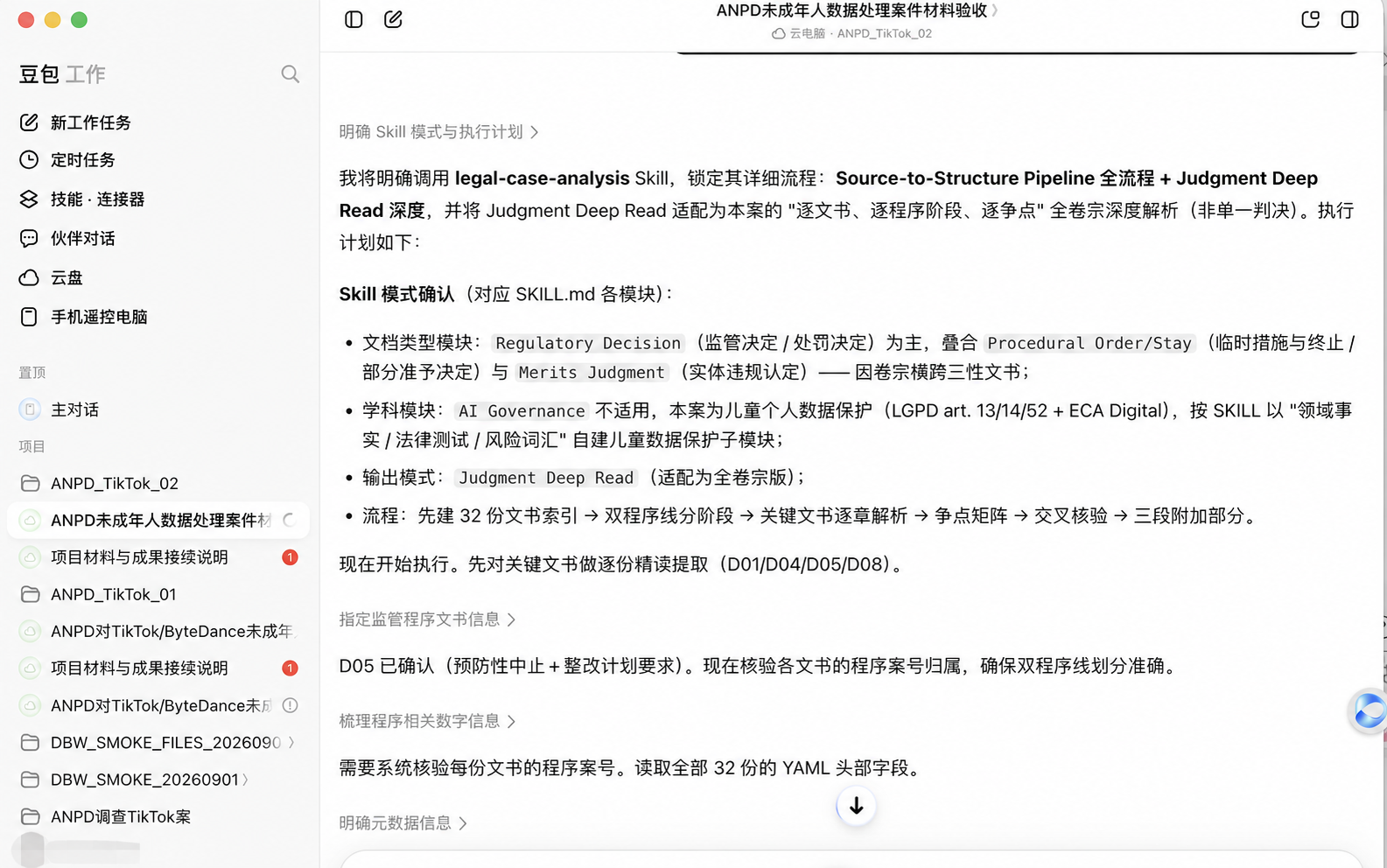Toggle the right side panel icon

1349,19
